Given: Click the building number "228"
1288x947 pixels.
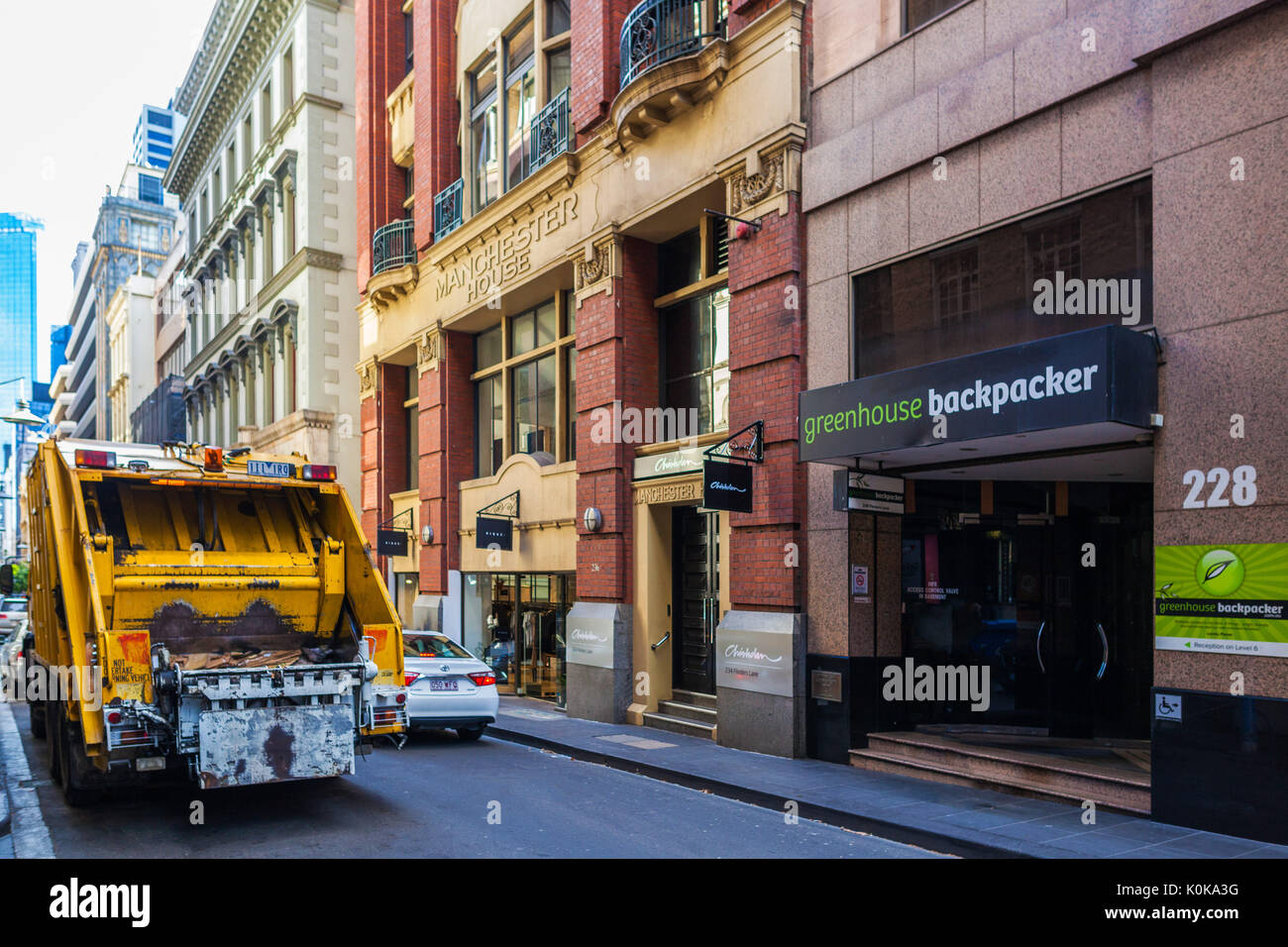Looking at the screenshot, I should (x=1219, y=487).
